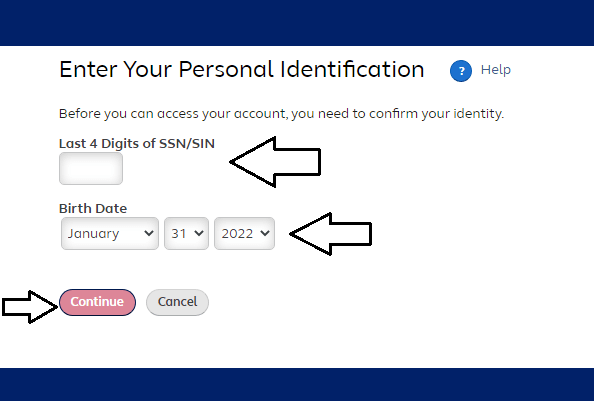Click the dark blue footer bar
594x401 pixels.
point(297,384)
